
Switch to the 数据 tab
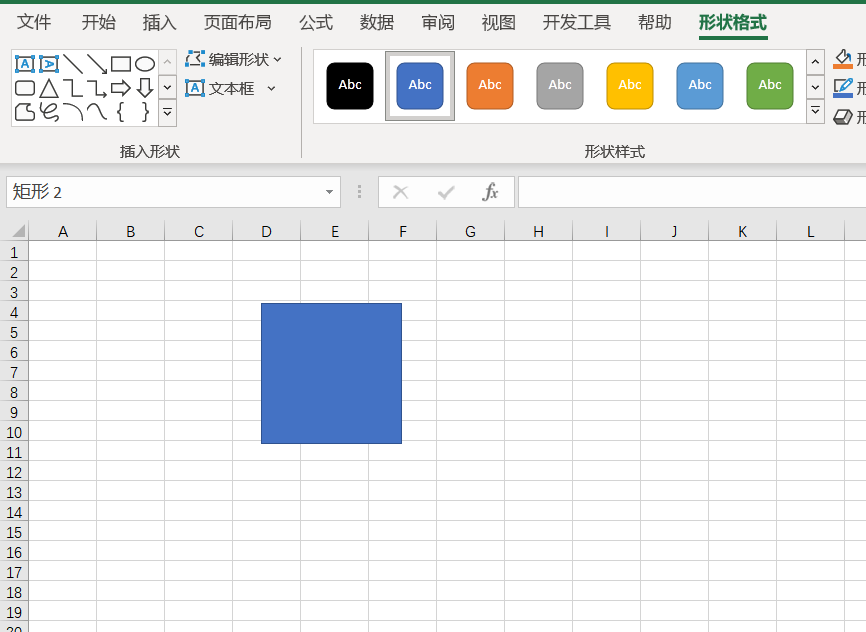[x=377, y=22]
